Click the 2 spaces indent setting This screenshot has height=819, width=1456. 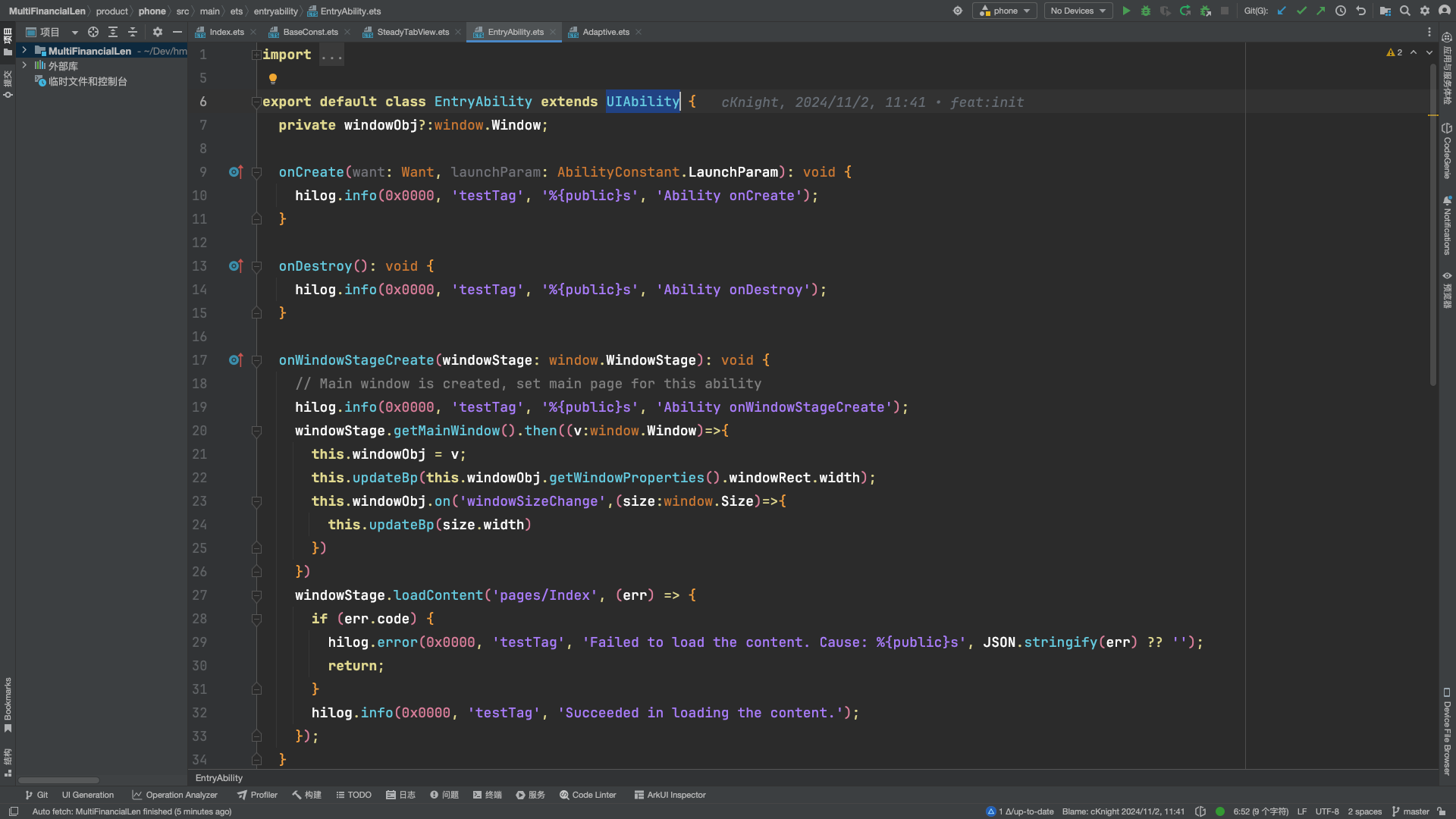(x=1364, y=811)
